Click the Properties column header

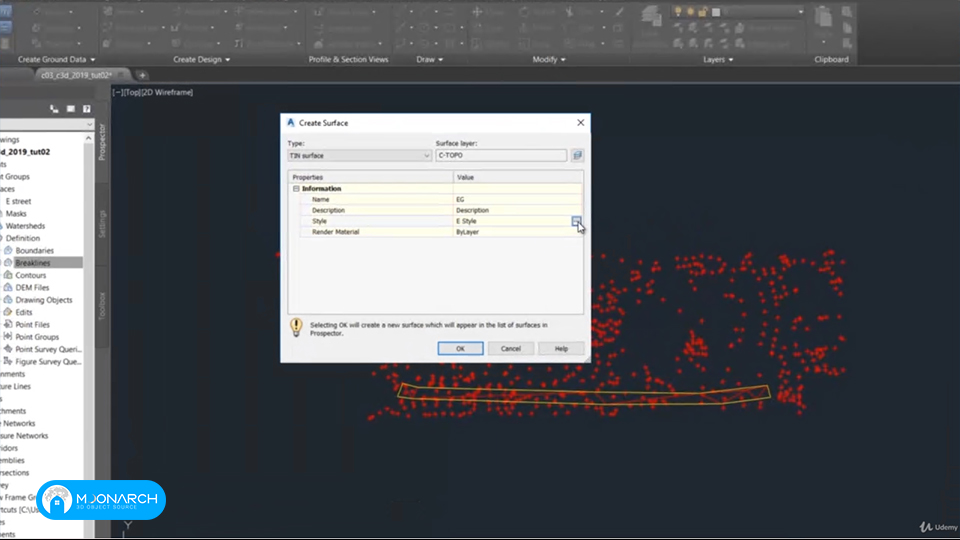[x=370, y=177]
